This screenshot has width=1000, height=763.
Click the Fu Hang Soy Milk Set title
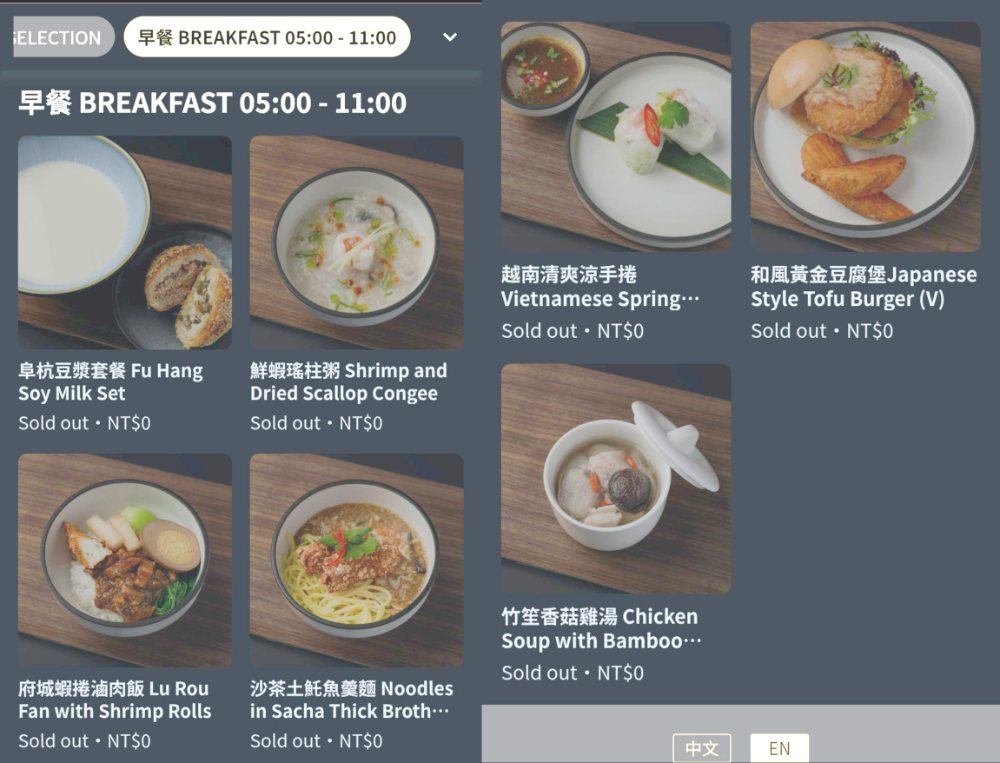pos(110,382)
